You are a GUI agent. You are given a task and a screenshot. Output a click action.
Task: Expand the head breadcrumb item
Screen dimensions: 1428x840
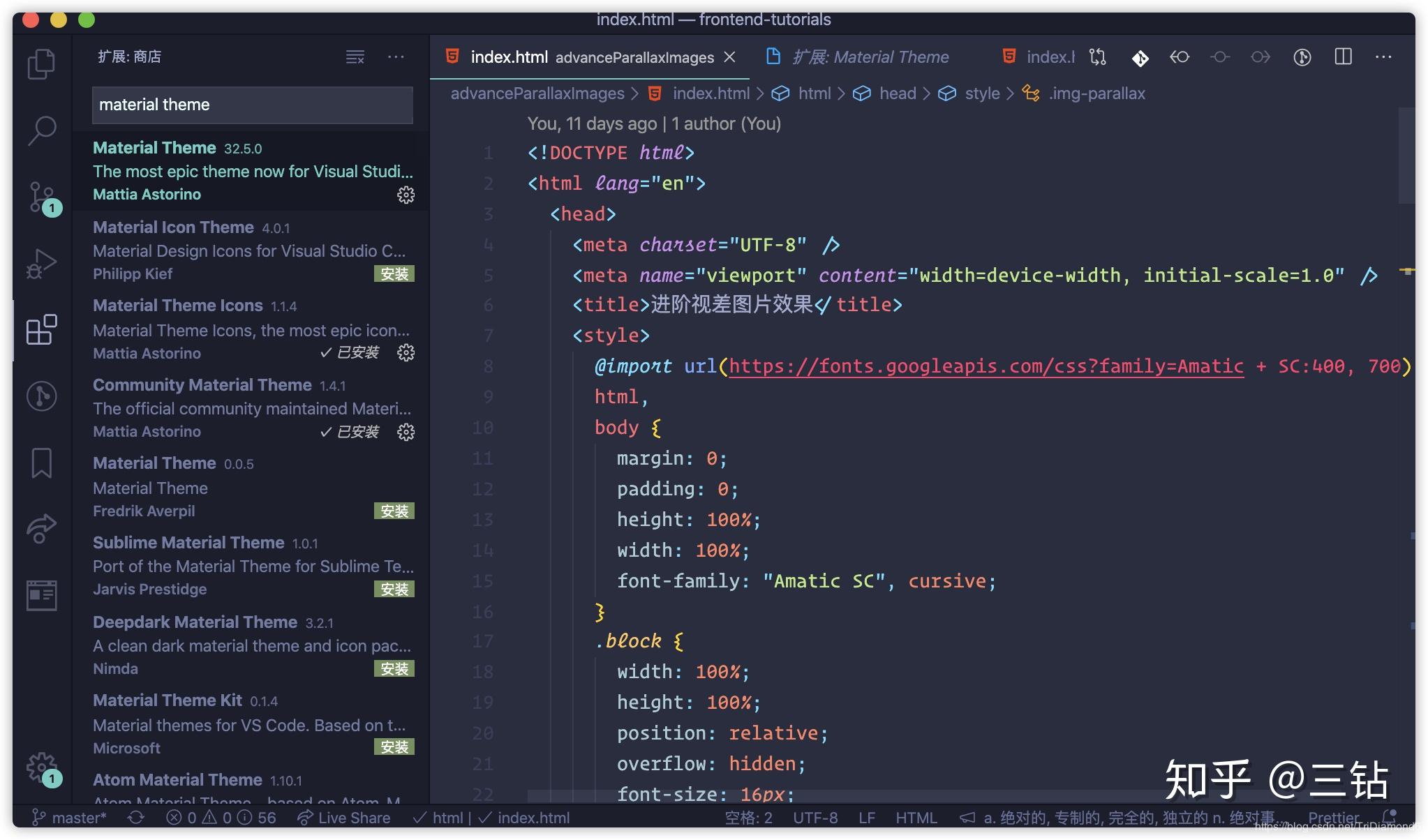[897, 93]
